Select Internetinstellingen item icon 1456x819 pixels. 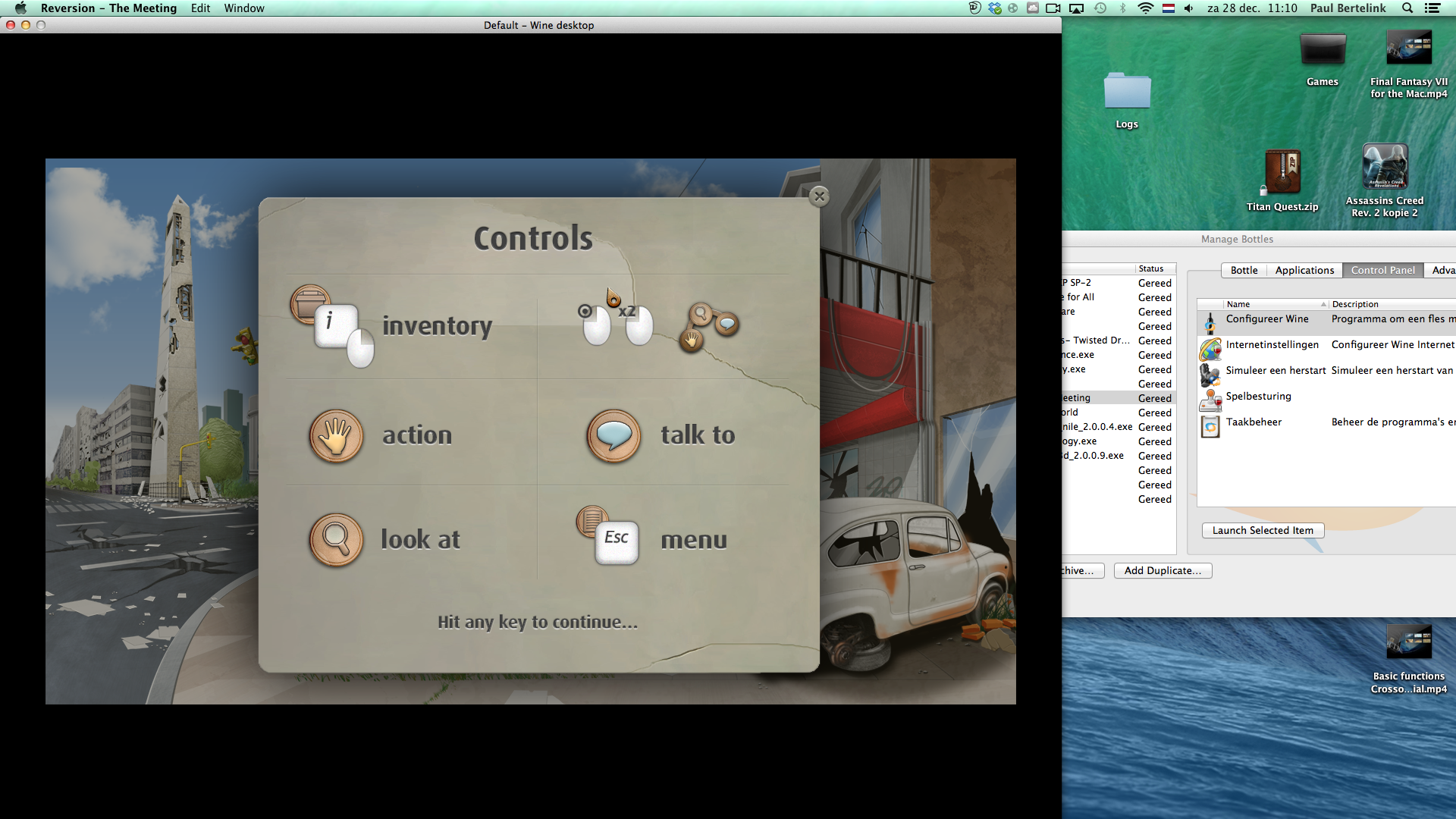point(1210,349)
